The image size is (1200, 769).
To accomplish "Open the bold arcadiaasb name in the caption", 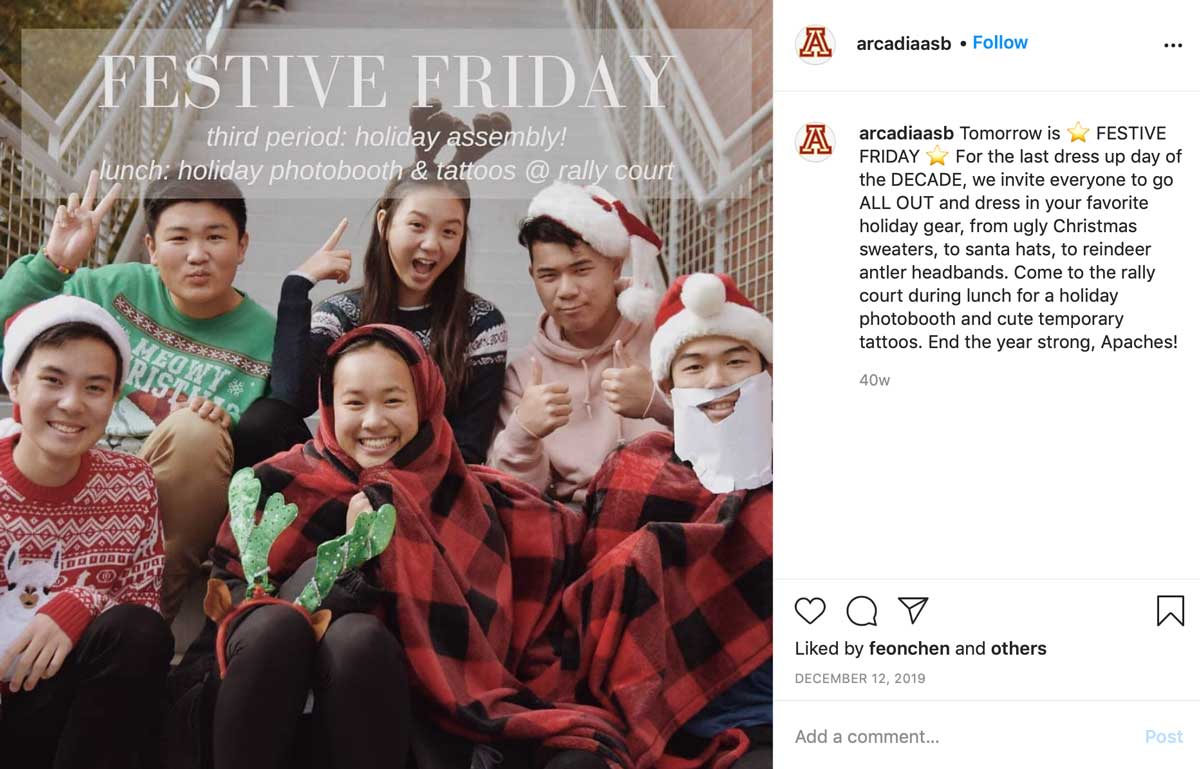I will click(x=906, y=133).
